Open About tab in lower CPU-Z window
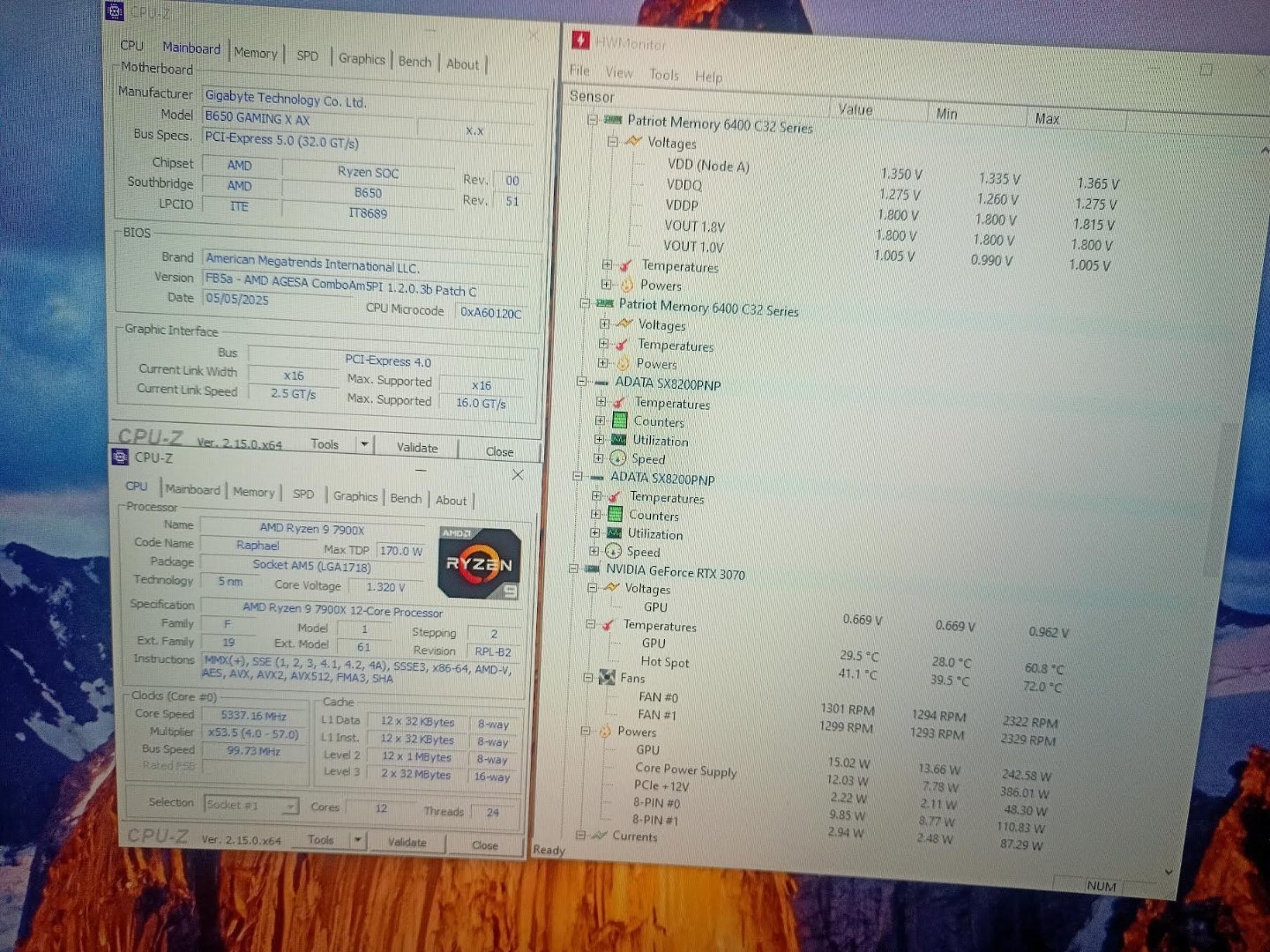This screenshot has width=1270, height=952. click(452, 501)
